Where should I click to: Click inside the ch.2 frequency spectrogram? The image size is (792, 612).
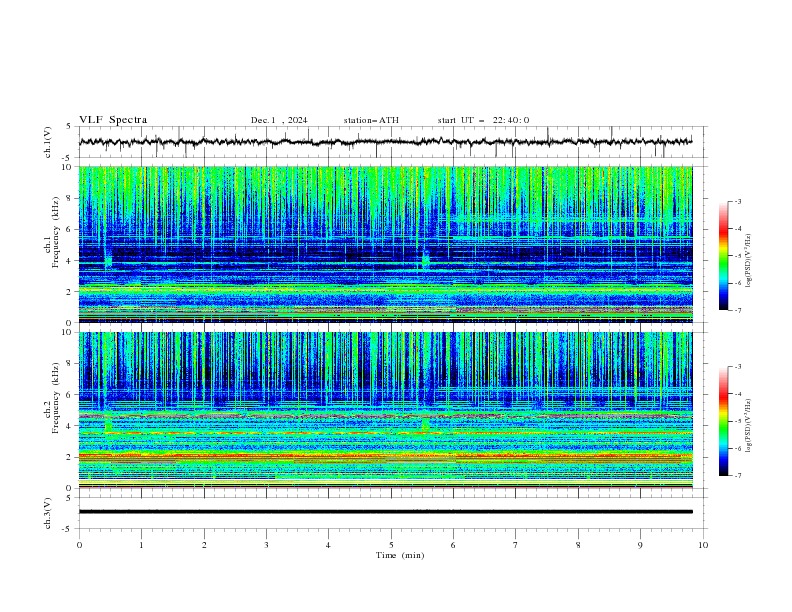386,410
